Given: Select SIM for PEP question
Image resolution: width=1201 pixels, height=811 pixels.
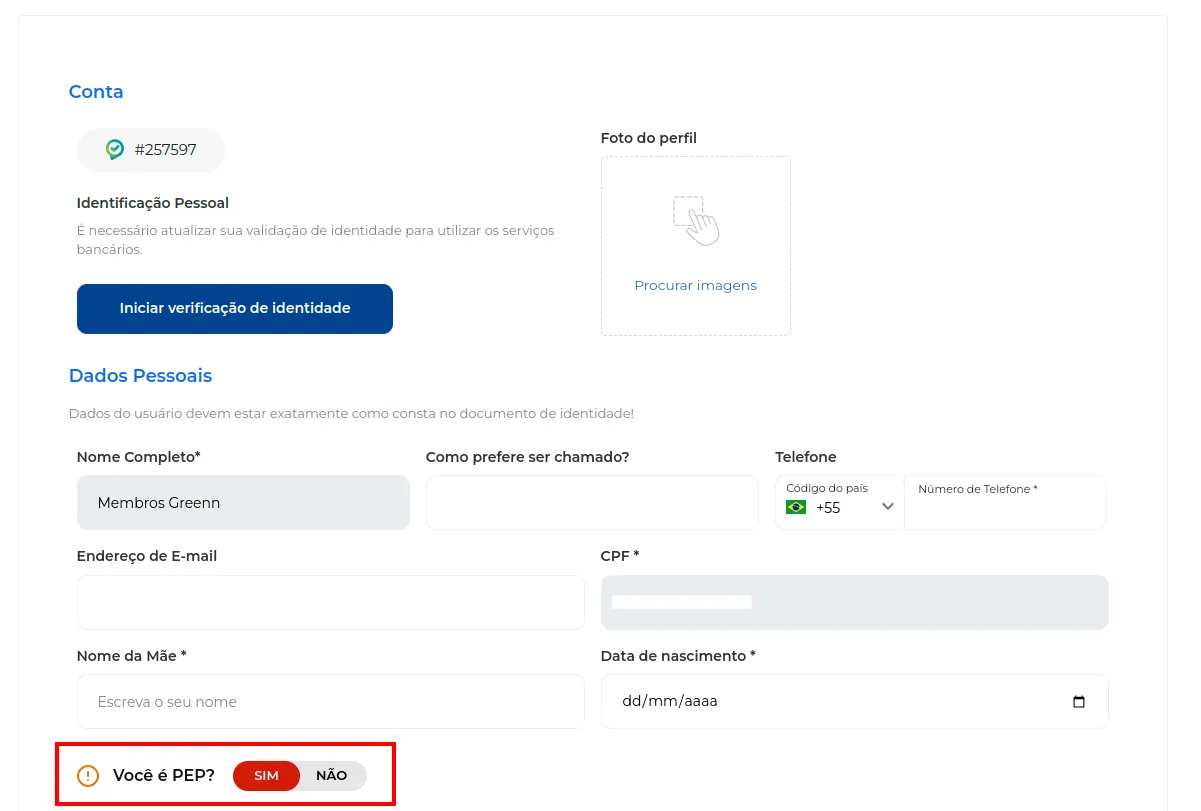Looking at the screenshot, I should pos(266,775).
